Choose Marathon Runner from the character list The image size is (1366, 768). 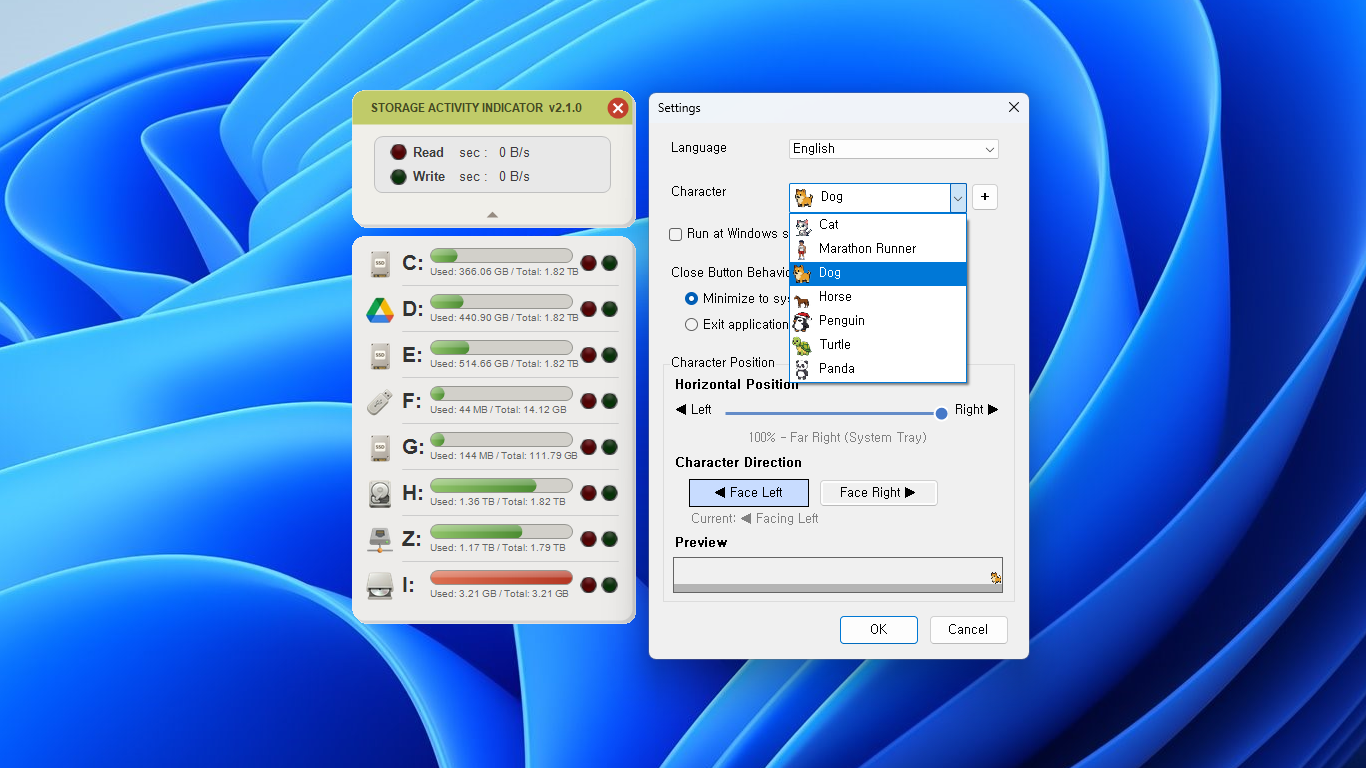pyautogui.click(x=878, y=248)
